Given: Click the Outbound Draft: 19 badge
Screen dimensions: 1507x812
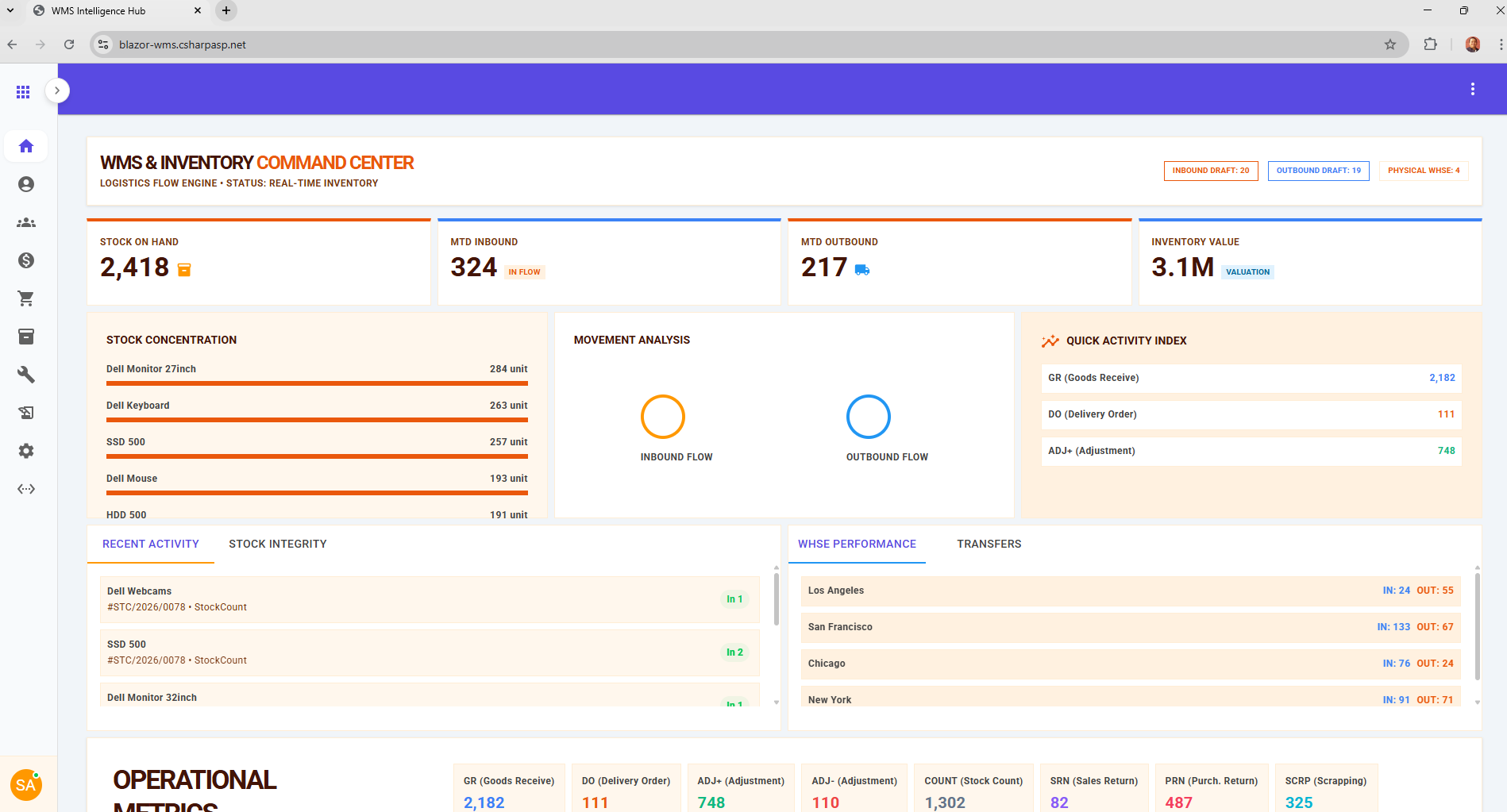Looking at the screenshot, I should (1318, 171).
